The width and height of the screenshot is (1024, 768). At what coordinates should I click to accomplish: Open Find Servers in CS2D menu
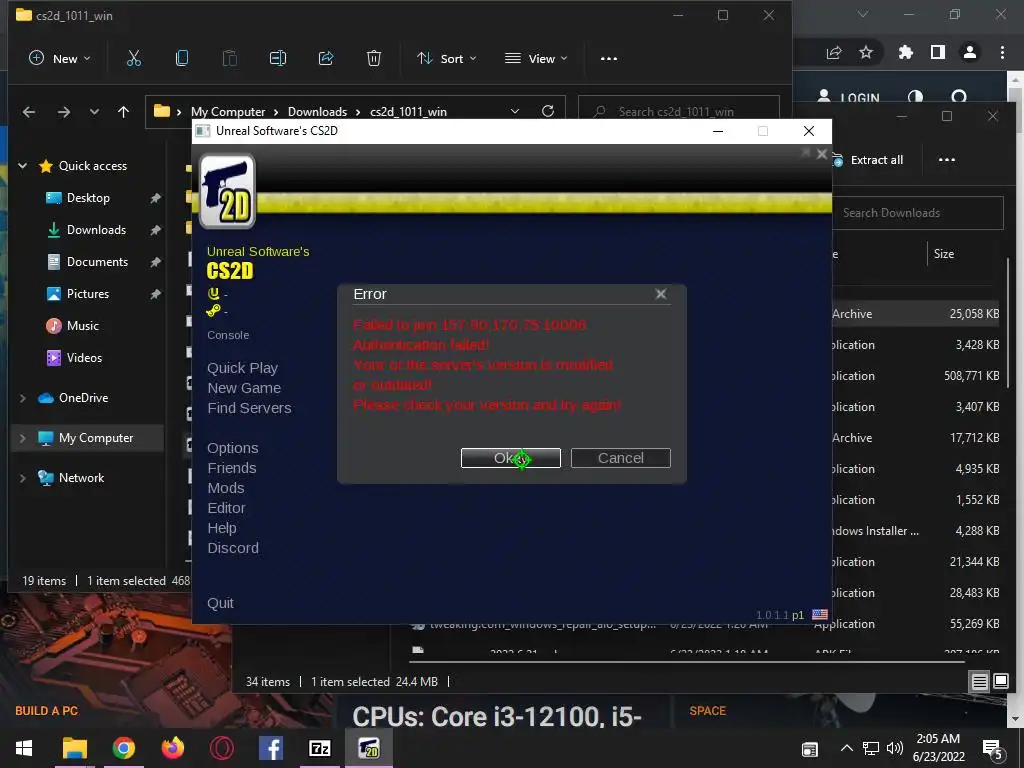tap(249, 408)
